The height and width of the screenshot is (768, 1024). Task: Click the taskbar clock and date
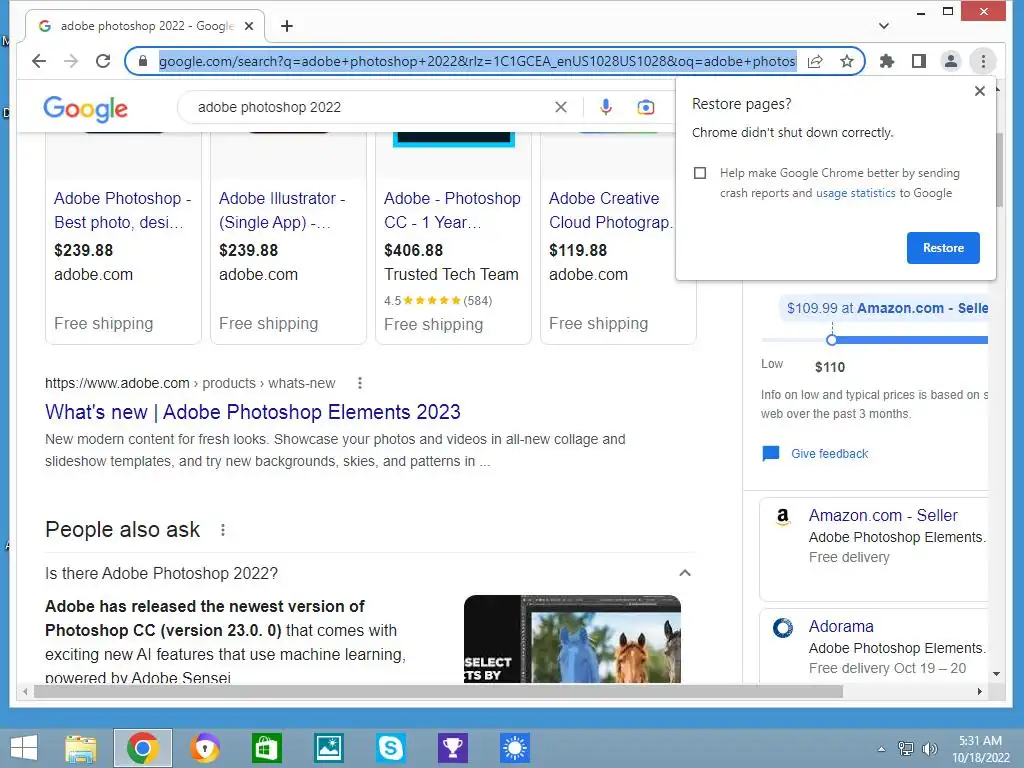click(x=980, y=749)
